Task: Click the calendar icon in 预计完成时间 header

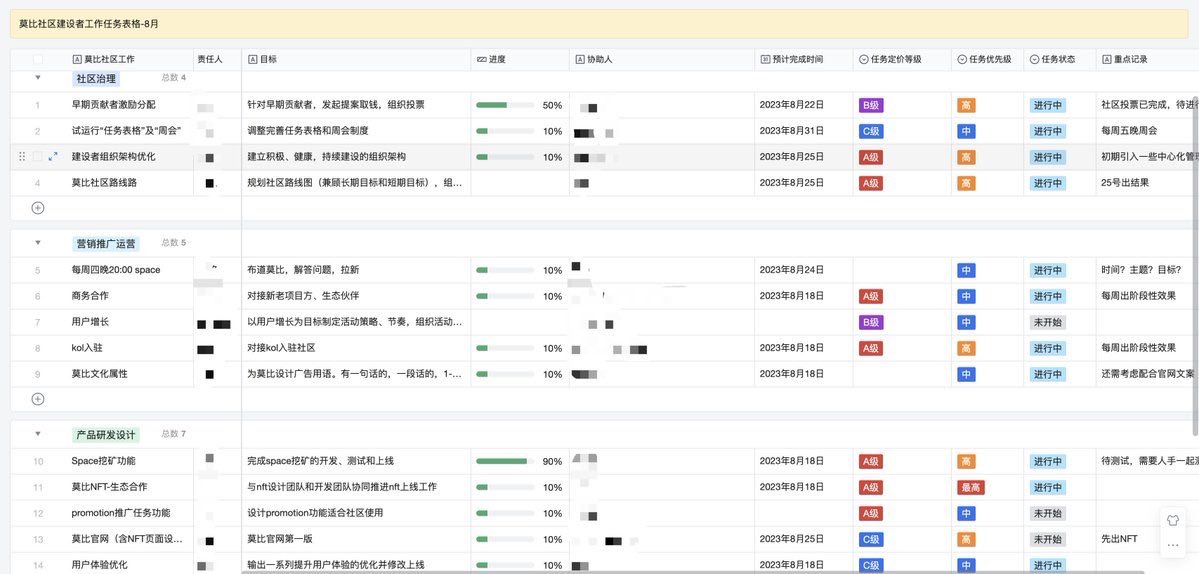Action: (x=765, y=59)
